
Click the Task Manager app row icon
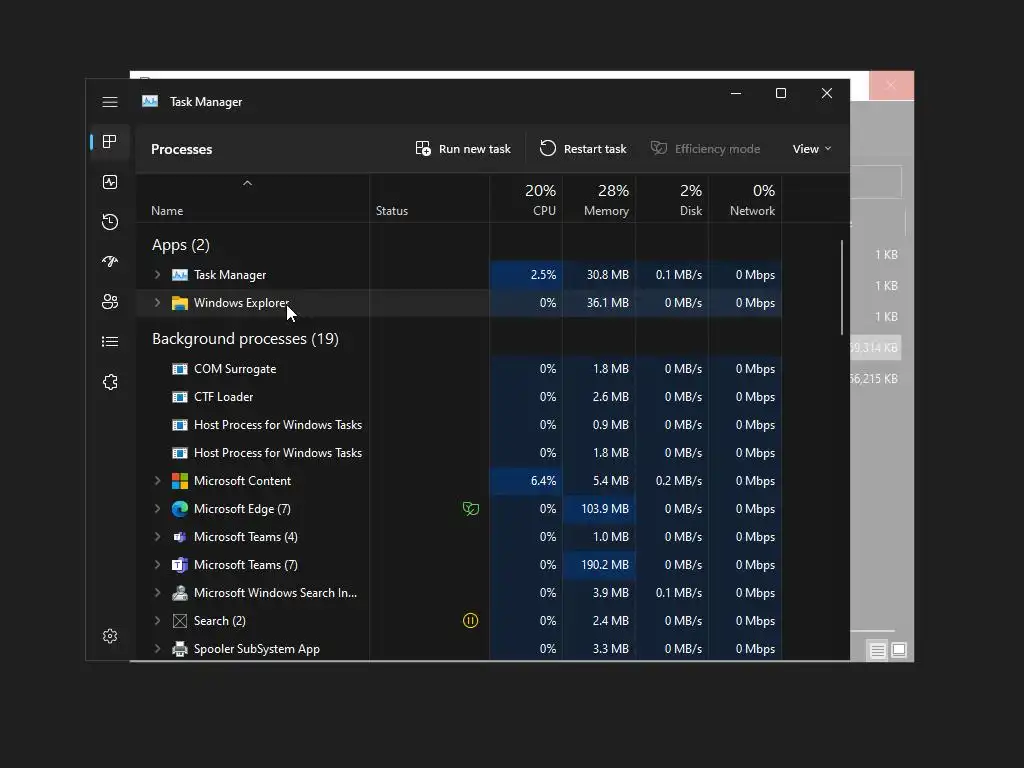(x=180, y=275)
